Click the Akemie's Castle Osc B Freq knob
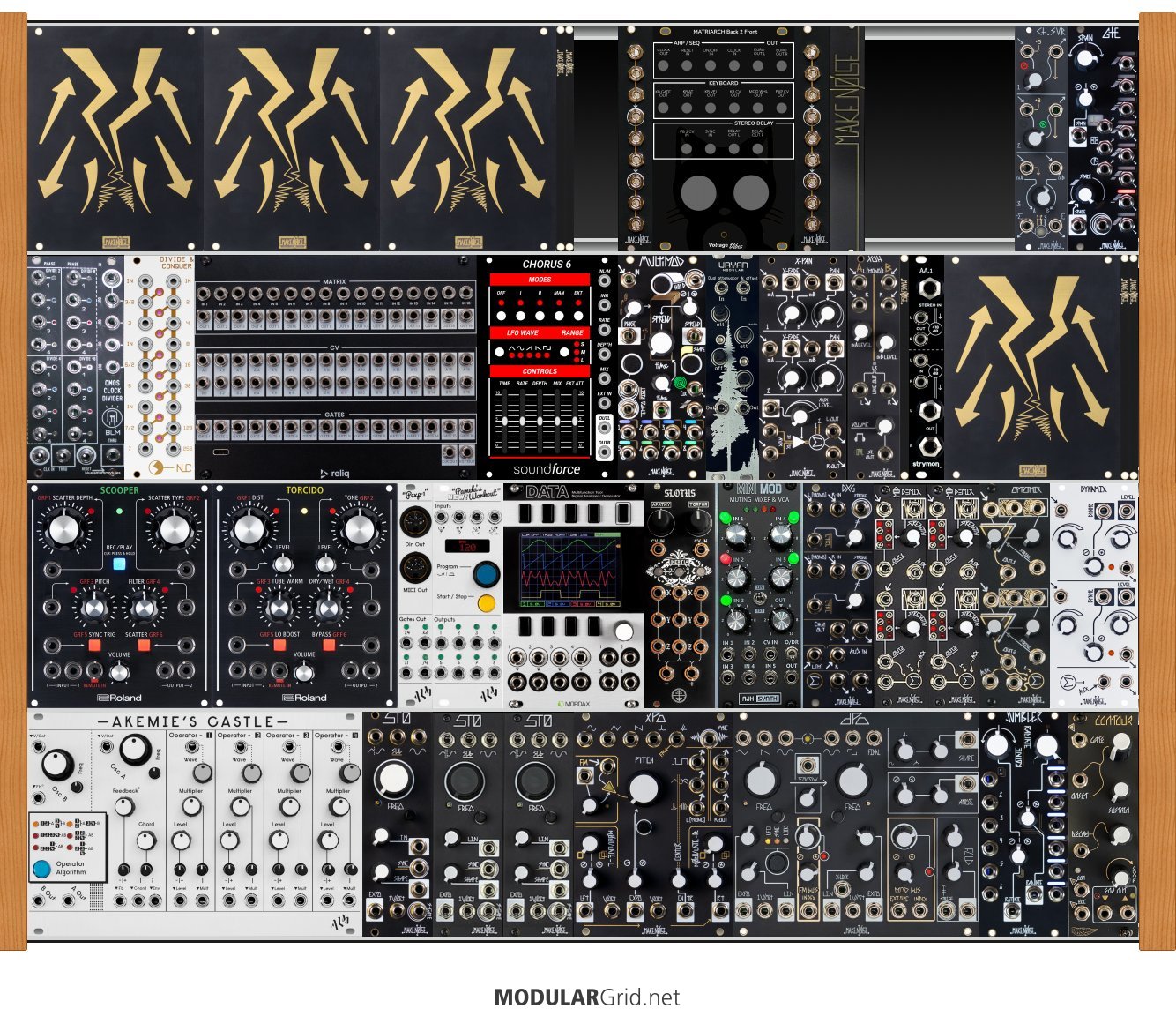 tap(57, 764)
